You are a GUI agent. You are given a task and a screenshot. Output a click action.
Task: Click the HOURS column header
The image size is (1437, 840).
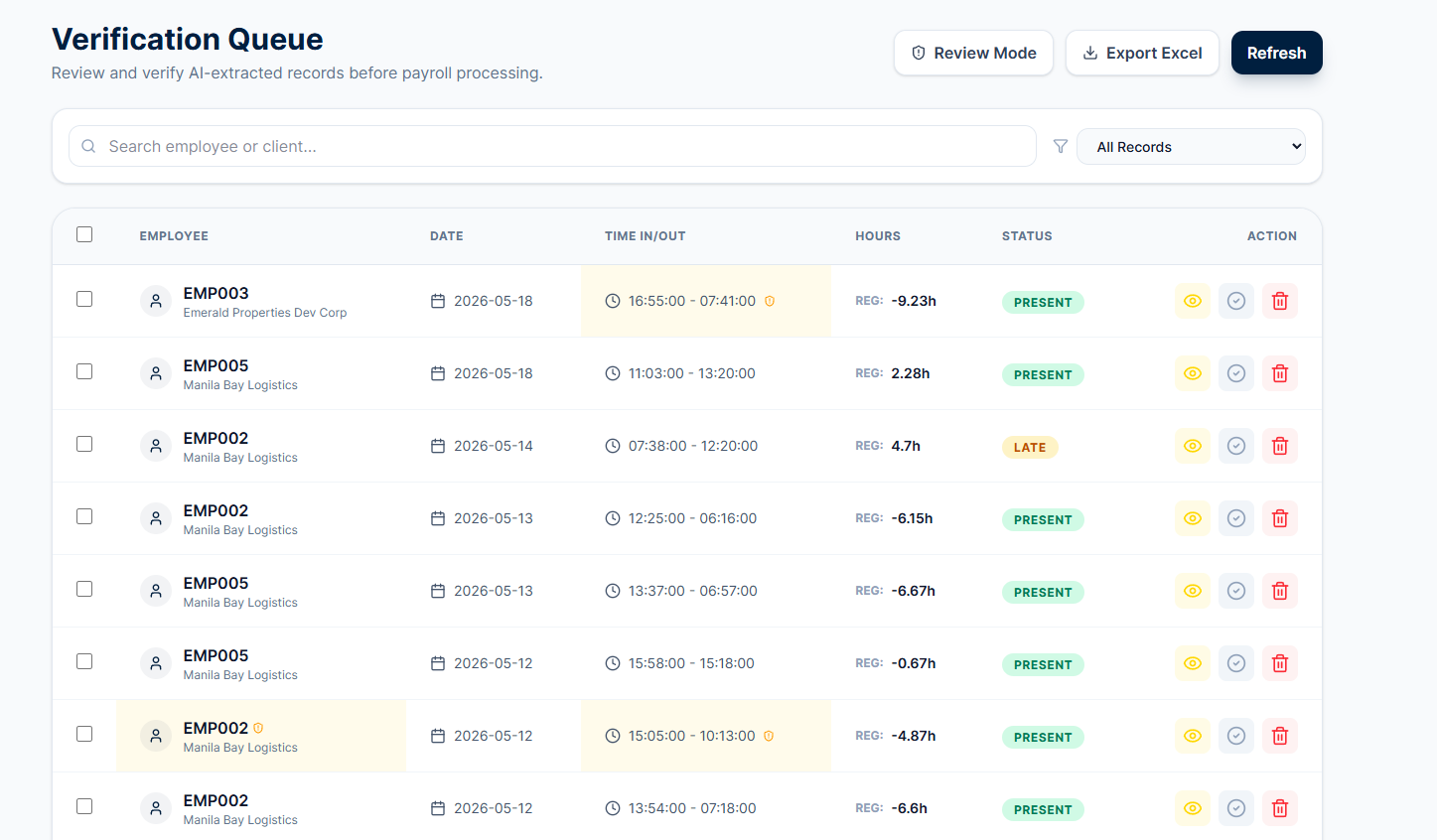coord(878,236)
